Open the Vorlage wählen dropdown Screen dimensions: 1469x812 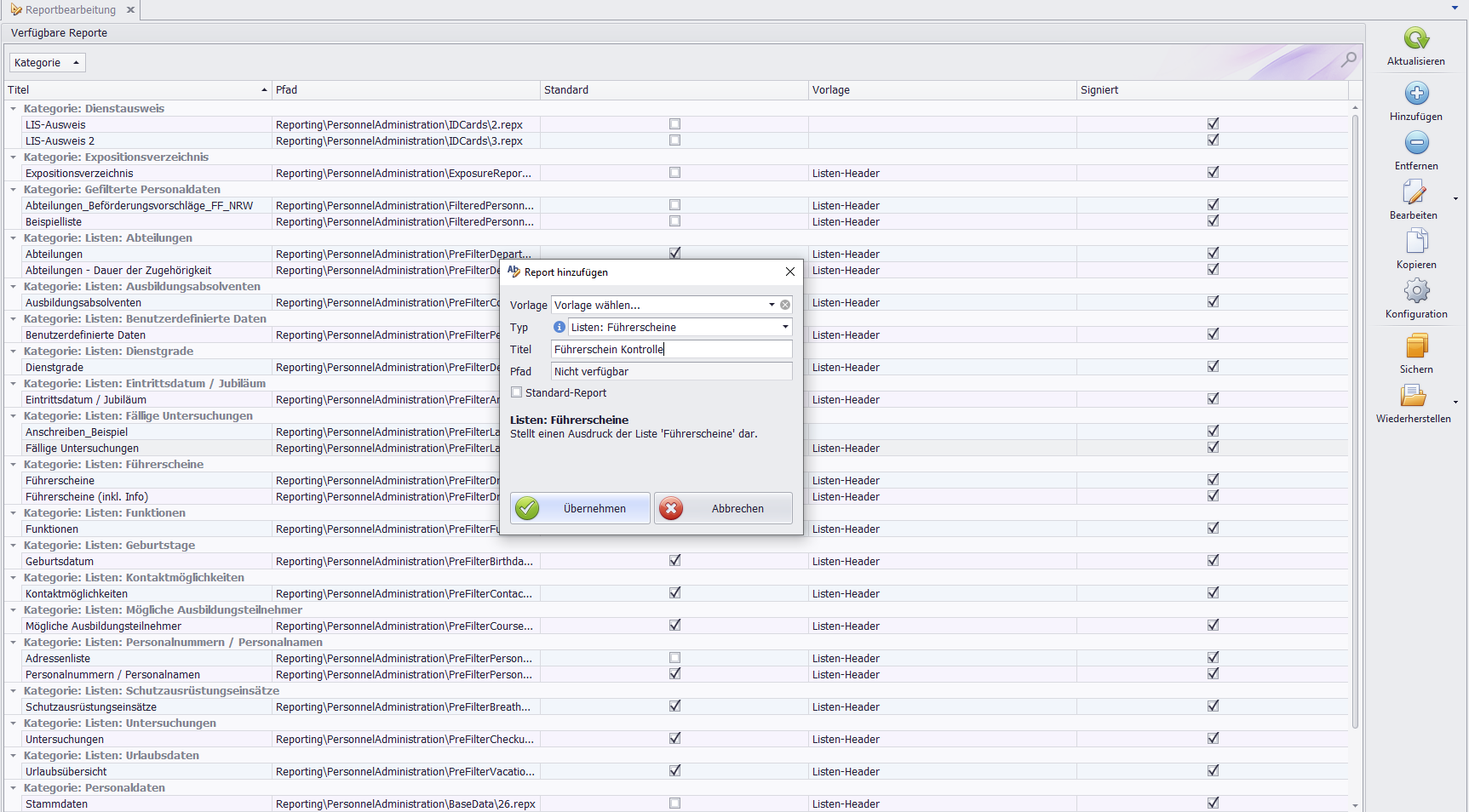click(x=772, y=305)
